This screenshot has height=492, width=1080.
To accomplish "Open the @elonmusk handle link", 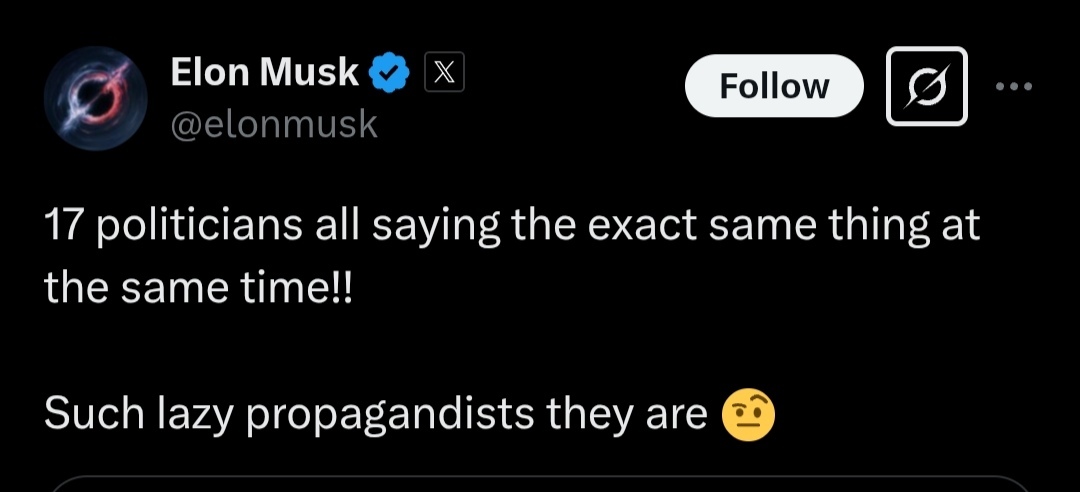I will point(273,125).
